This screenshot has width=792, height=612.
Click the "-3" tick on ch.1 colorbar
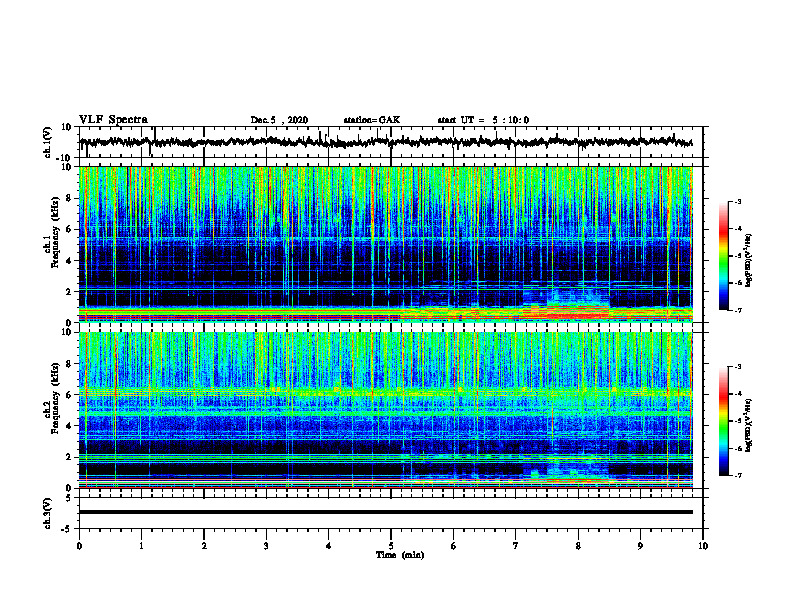[x=737, y=202]
